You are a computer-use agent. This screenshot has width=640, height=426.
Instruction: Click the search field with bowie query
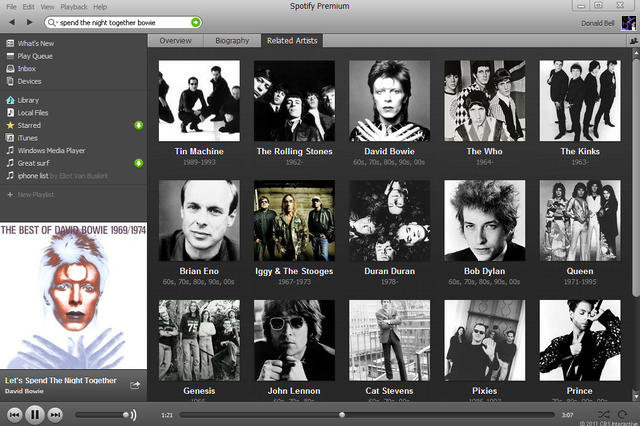point(123,22)
